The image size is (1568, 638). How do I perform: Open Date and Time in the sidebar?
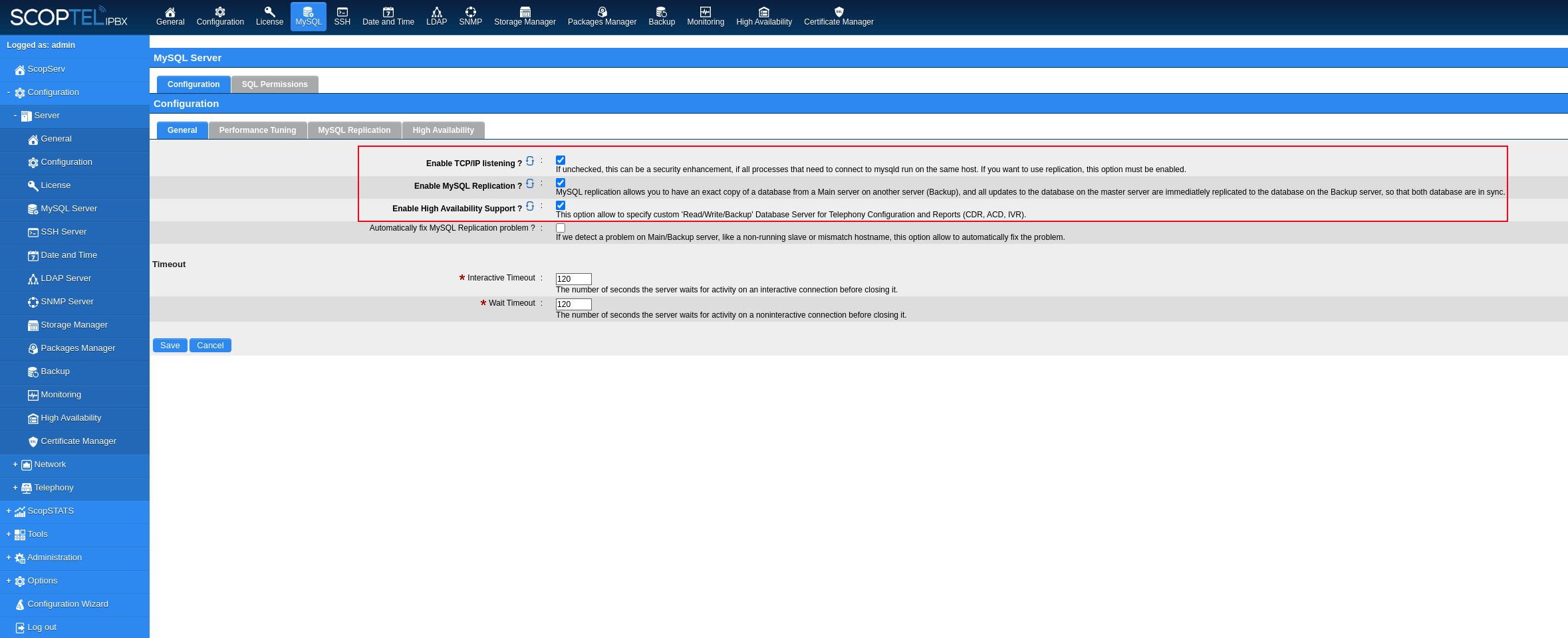[x=74, y=255]
